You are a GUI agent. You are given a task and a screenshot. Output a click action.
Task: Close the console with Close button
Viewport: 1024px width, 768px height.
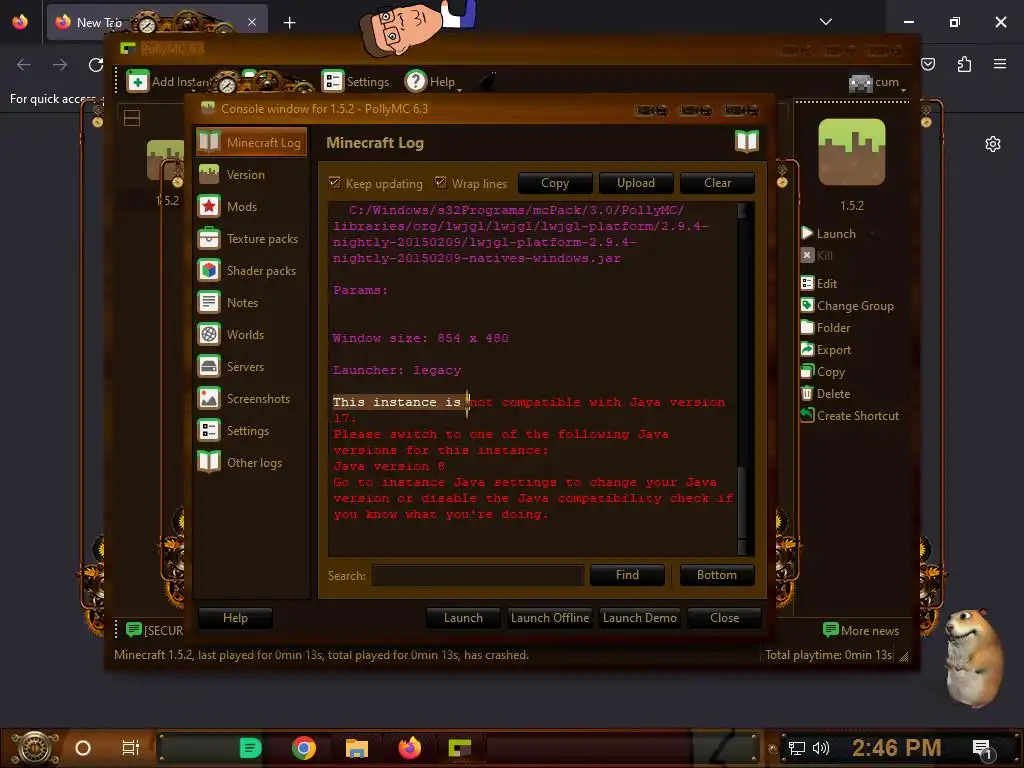(724, 618)
